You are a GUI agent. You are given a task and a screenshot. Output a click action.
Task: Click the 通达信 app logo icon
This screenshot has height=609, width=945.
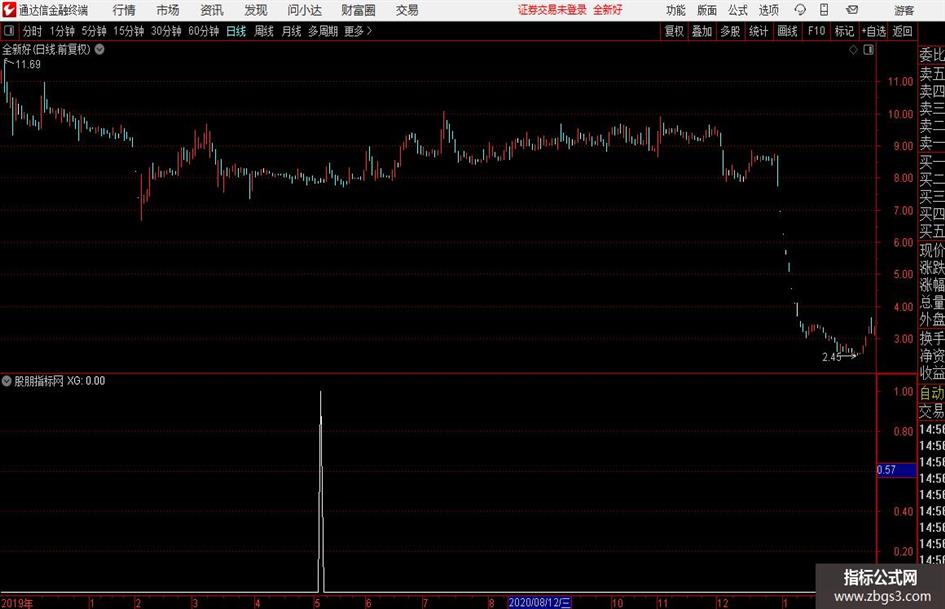(8, 10)
